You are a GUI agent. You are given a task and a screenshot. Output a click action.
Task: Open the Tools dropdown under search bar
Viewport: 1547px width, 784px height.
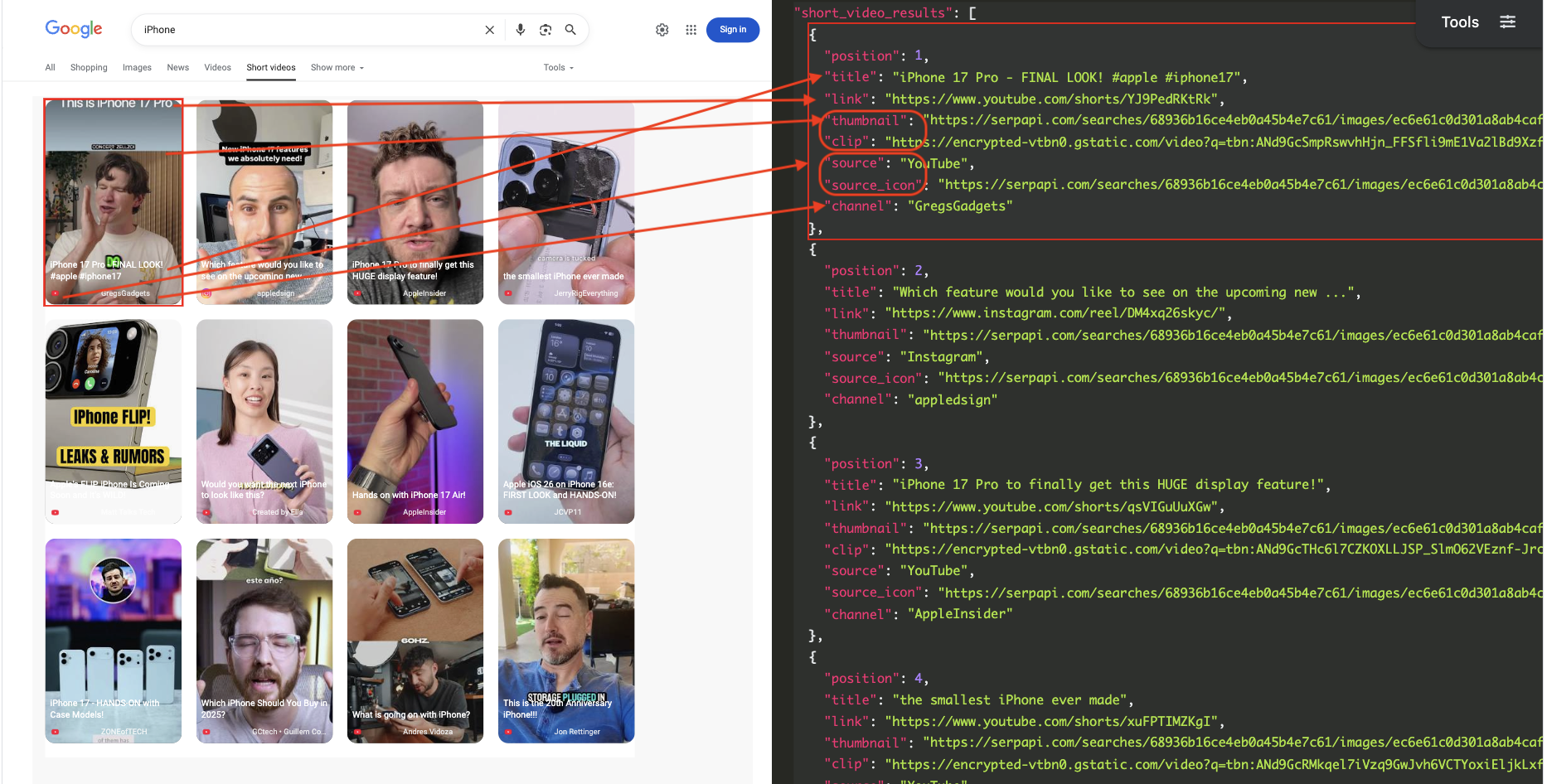pyautogui.click(x=559, y=68)
